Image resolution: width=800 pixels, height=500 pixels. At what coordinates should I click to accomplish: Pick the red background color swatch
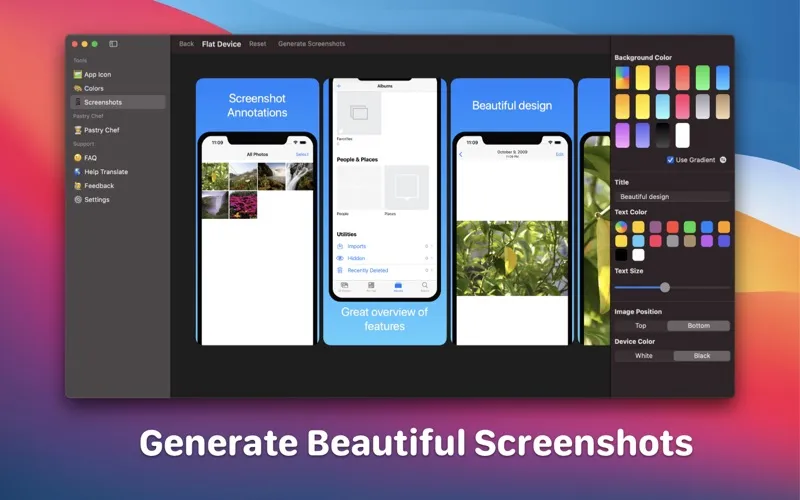[x=683, y=78]
